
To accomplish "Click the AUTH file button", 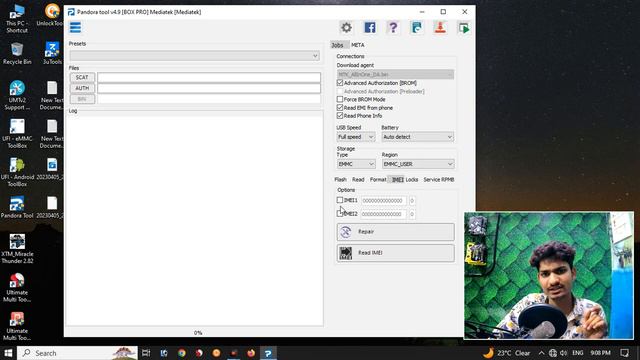I will pos(82,88).
